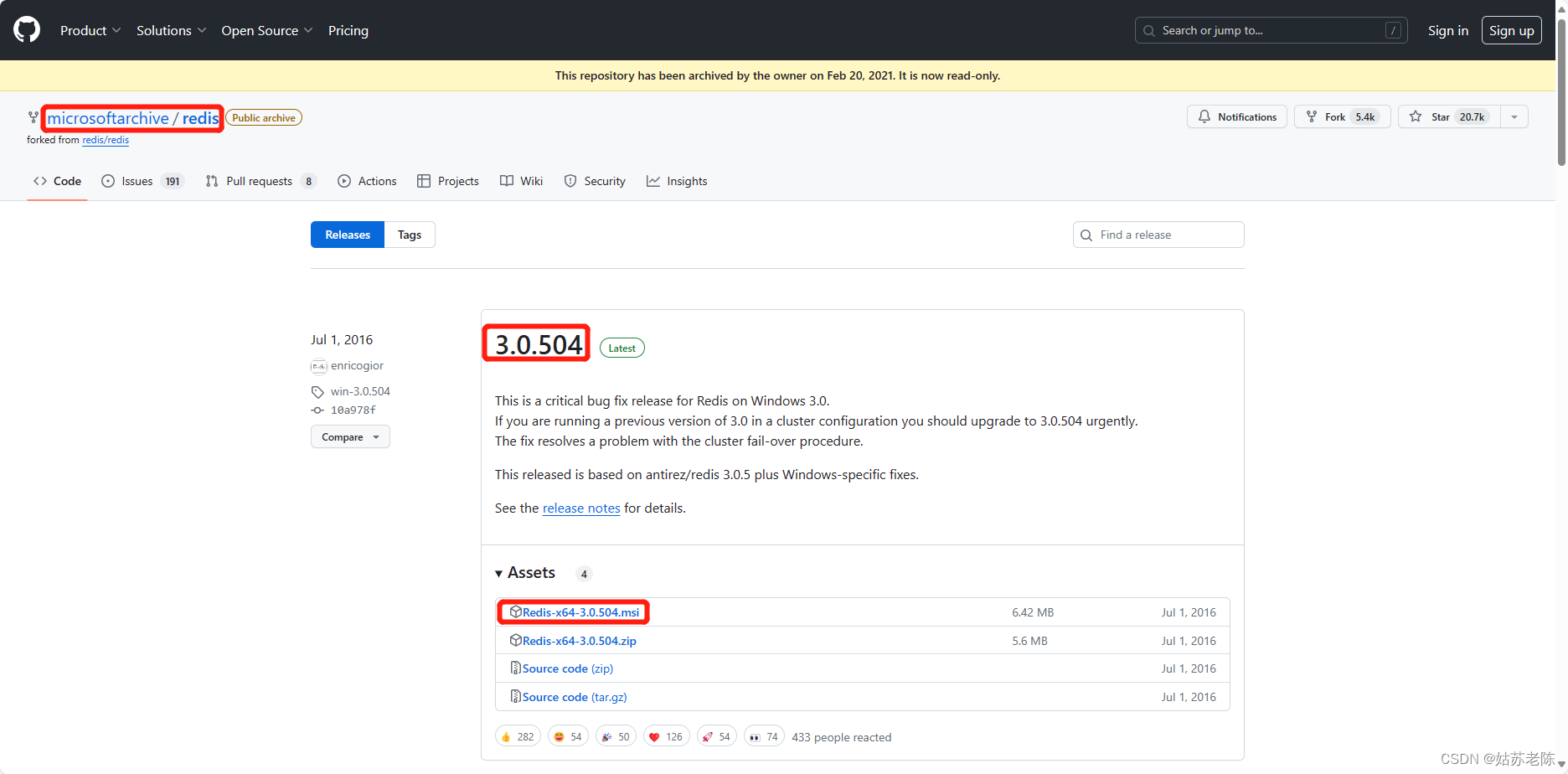Open the microsoftarchive owner link

click(x=108, y=118)
